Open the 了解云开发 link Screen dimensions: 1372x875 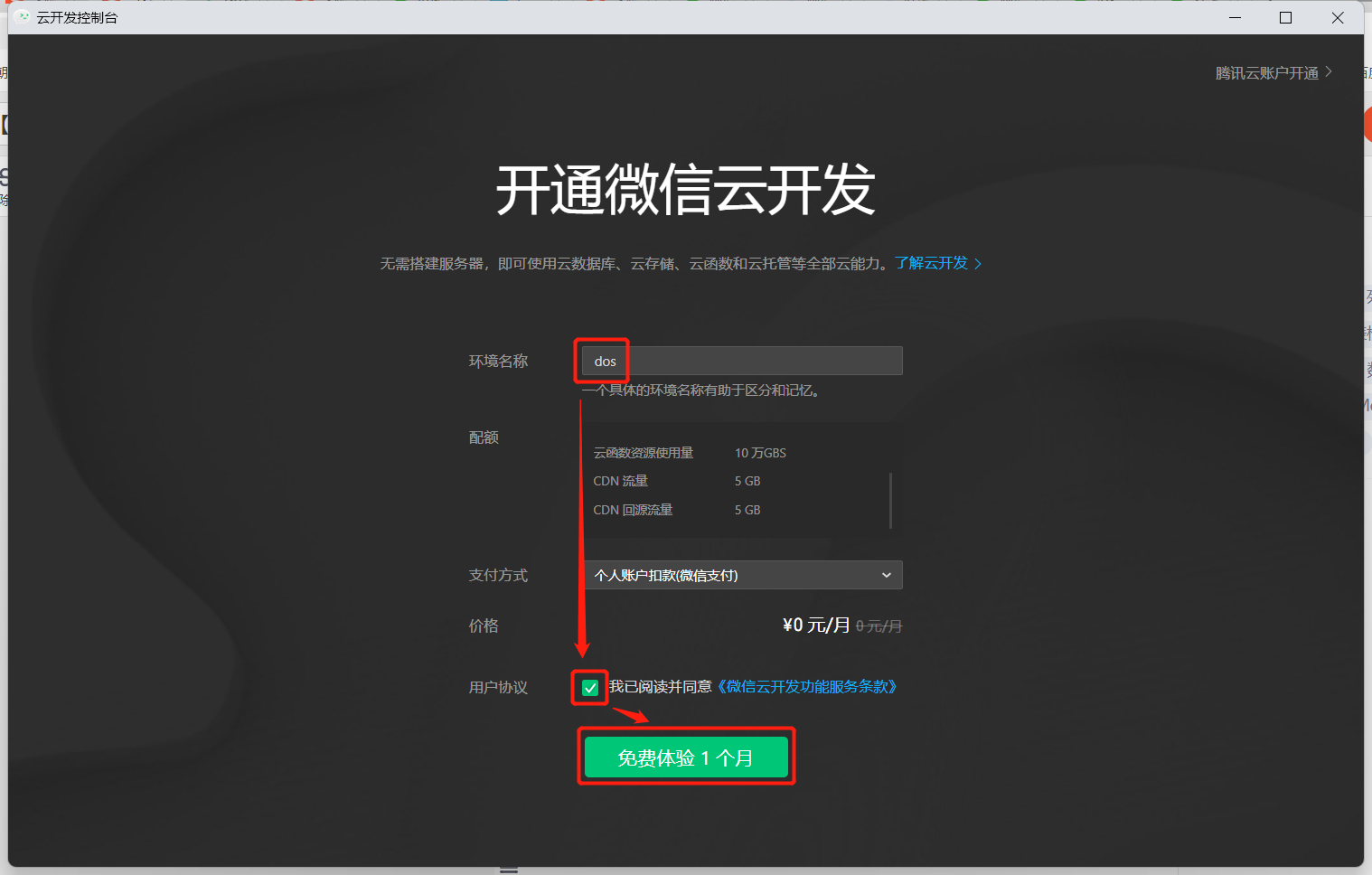(x=938, y=263)
